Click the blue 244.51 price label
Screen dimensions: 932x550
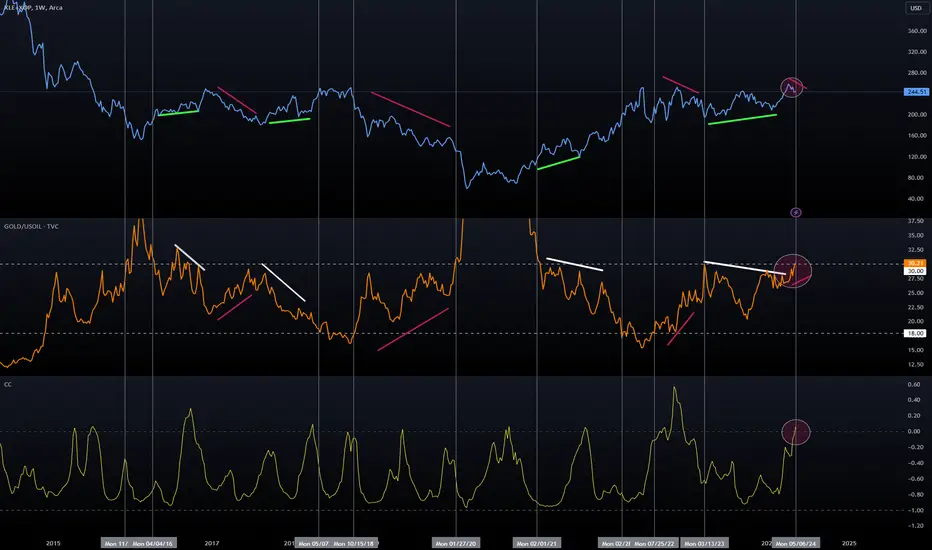tap(916, 92)
